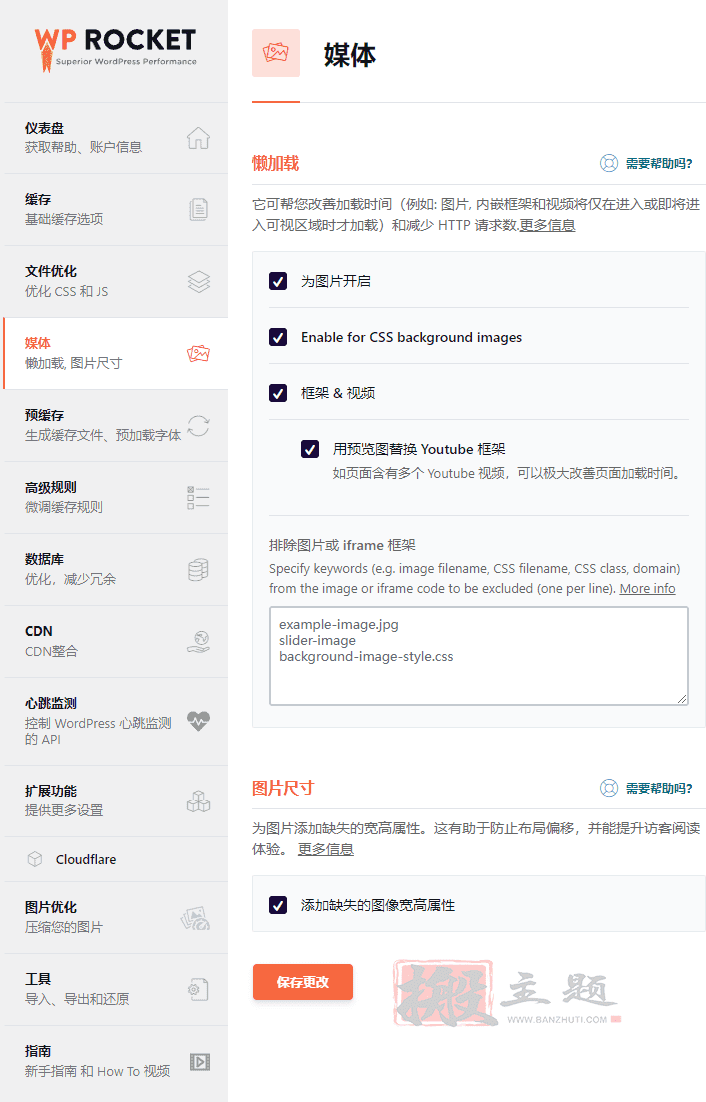The width and height of the screenshot is (706, 1102).
Task: Click the image optimization pictures icon
Action: click(195, 918)
